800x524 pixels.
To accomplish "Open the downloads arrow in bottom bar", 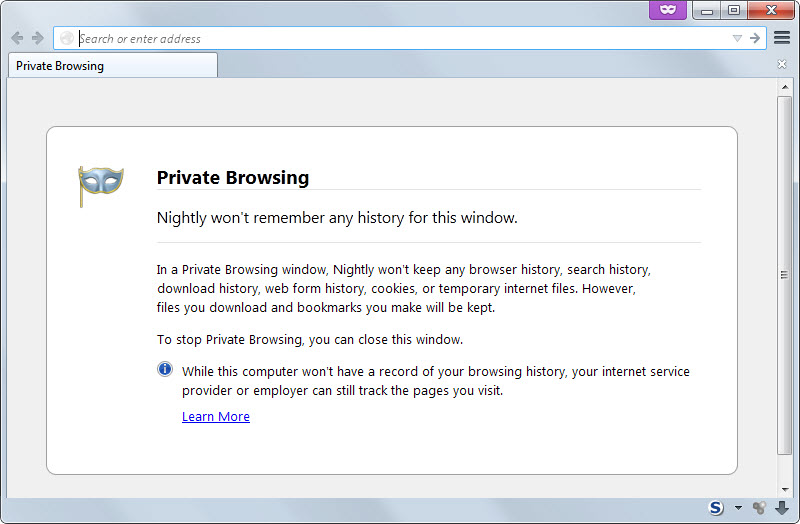I will pyautogui.click(x=782, y=508).
